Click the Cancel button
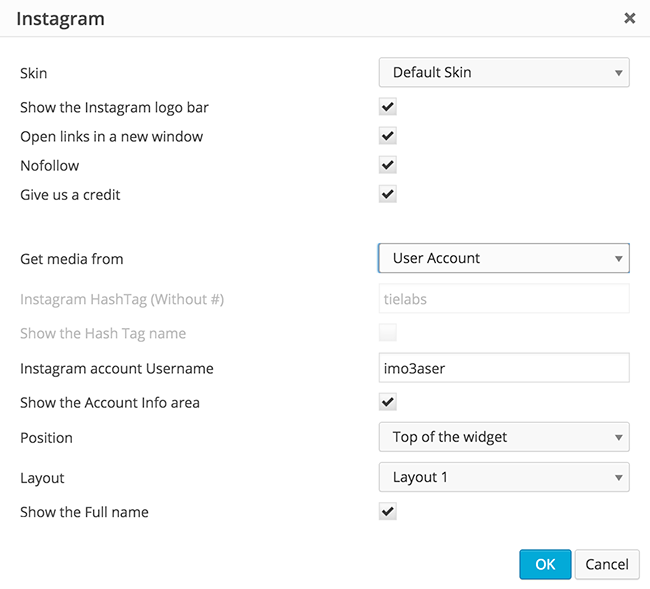 tap(607, 564)
